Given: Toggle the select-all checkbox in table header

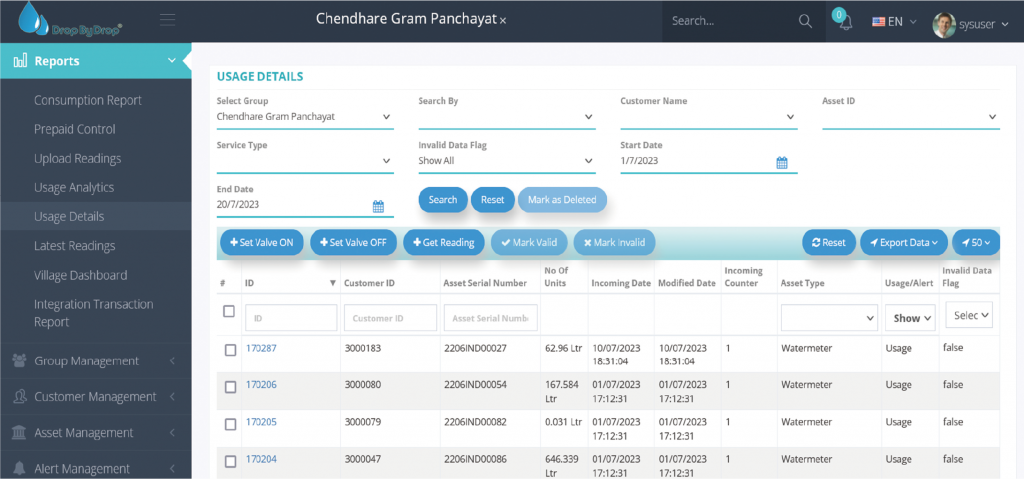Looking at the screenshot, I should [229, 312].
